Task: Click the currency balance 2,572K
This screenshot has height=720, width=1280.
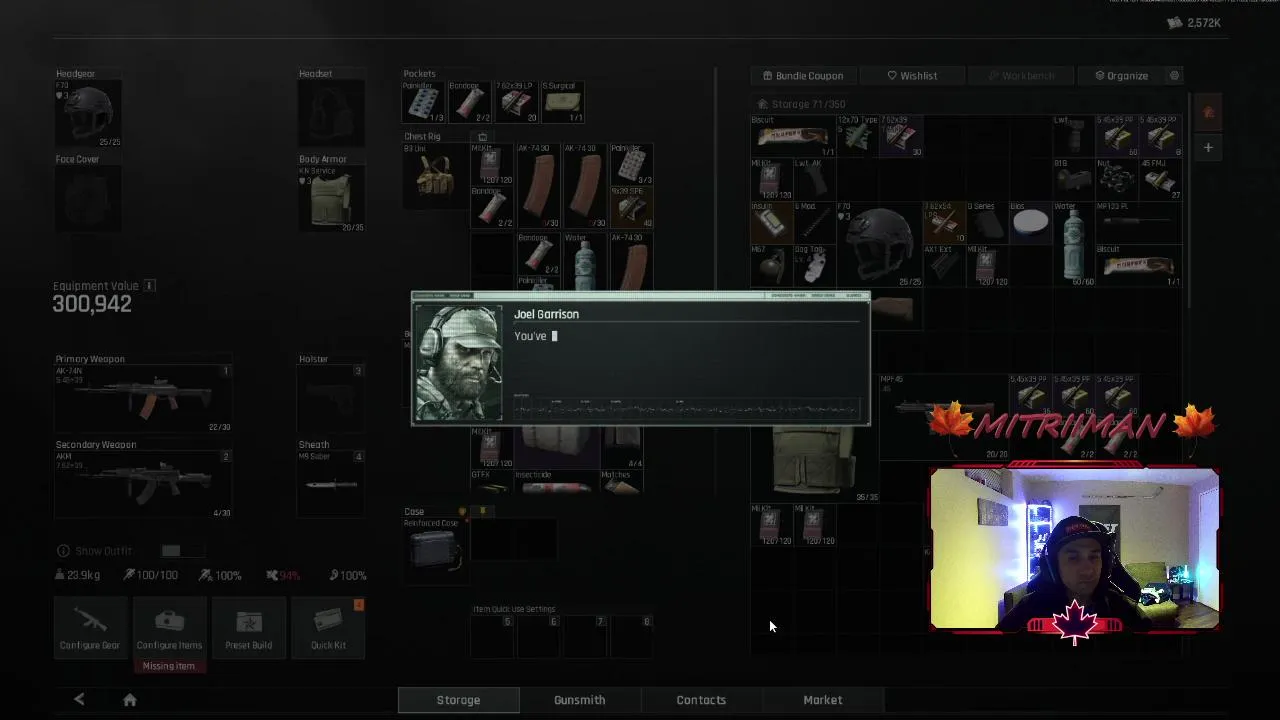Action: 1194,23
